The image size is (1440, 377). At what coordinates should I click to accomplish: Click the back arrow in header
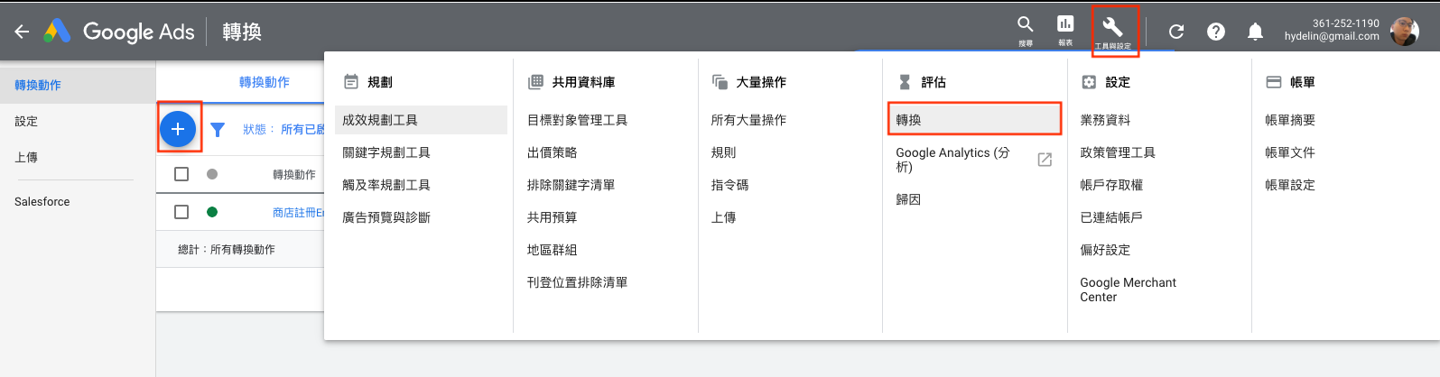22,32
